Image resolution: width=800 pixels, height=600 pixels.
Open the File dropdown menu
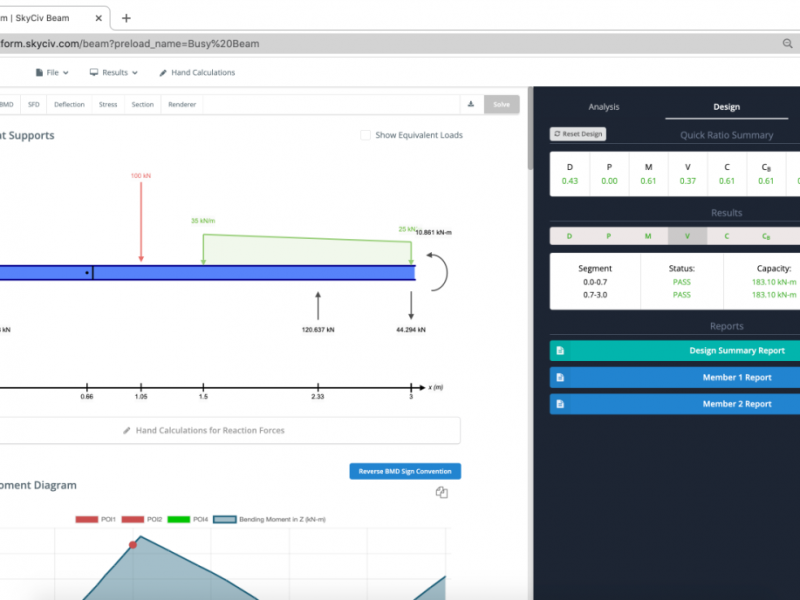pos(52,73)
